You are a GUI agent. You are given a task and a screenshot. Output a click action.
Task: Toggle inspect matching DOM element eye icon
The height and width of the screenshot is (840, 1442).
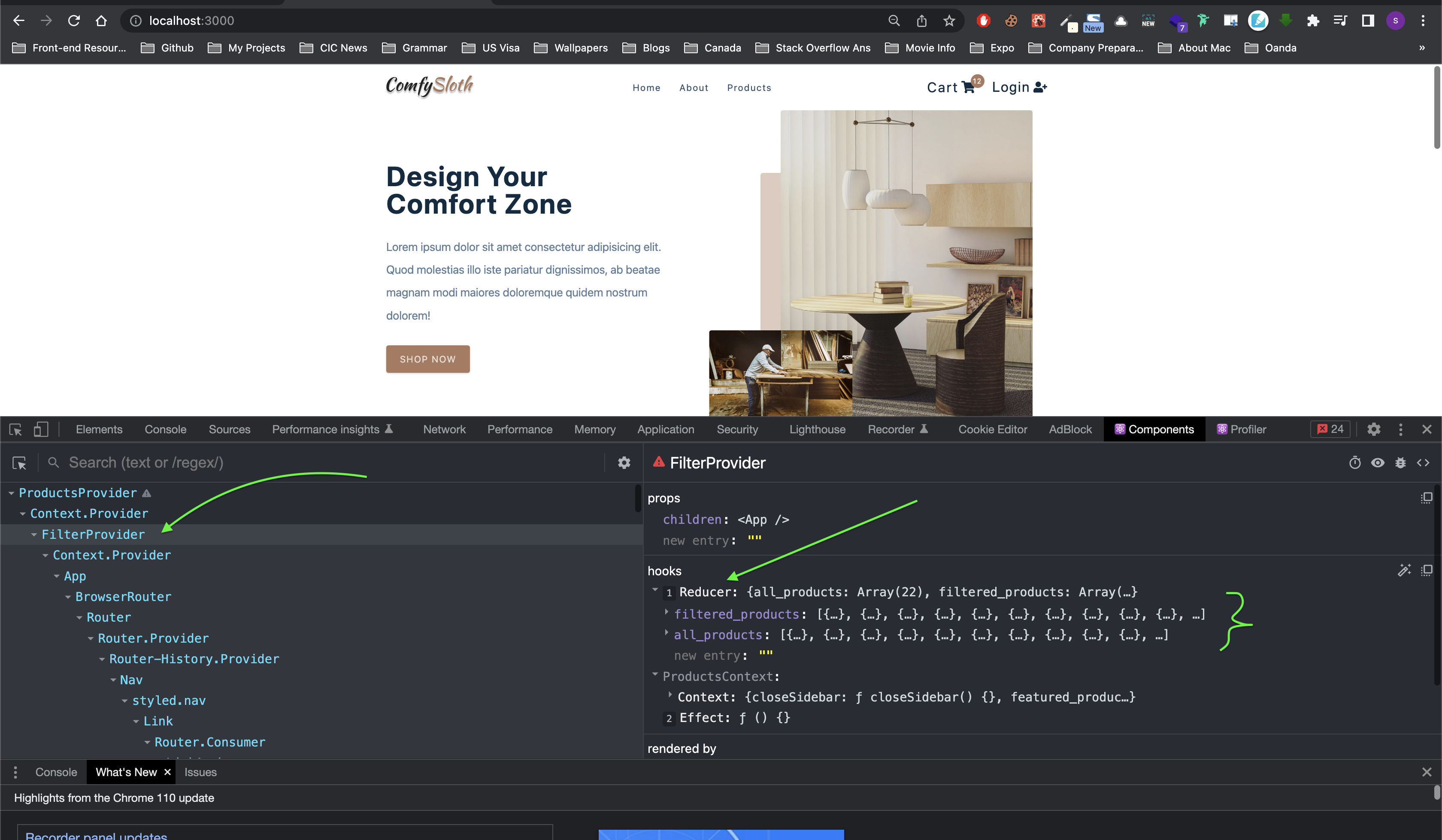coord(1377,462)
